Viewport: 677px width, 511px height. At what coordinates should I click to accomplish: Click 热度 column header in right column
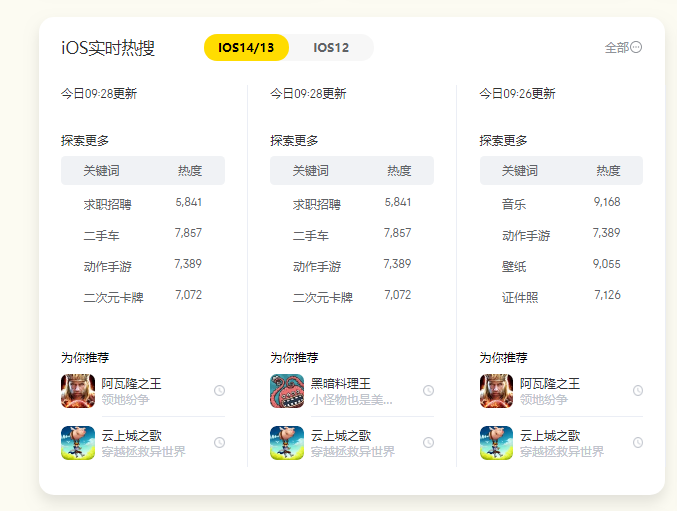point(608,171)
